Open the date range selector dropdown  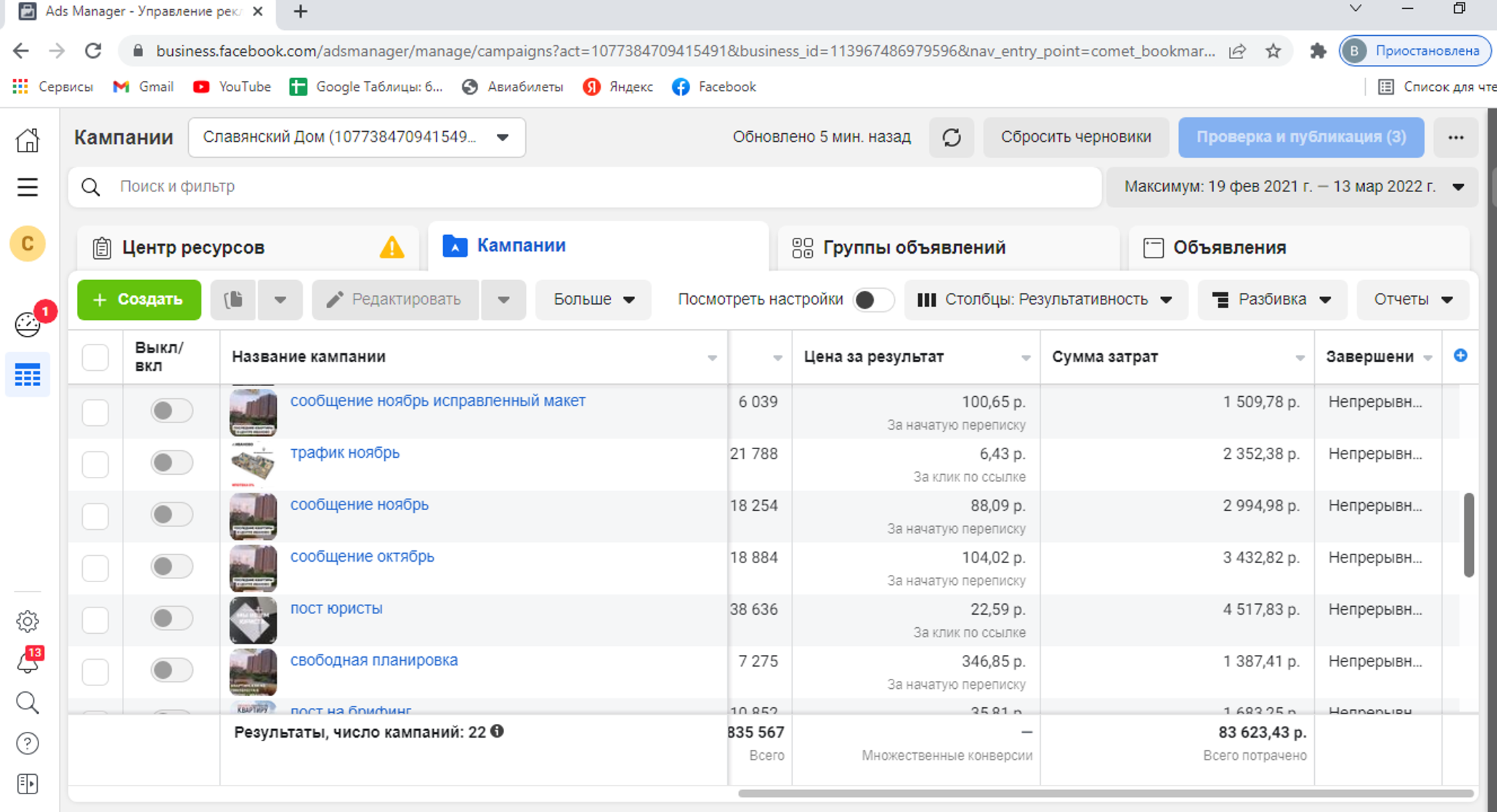click(1293, 187)
